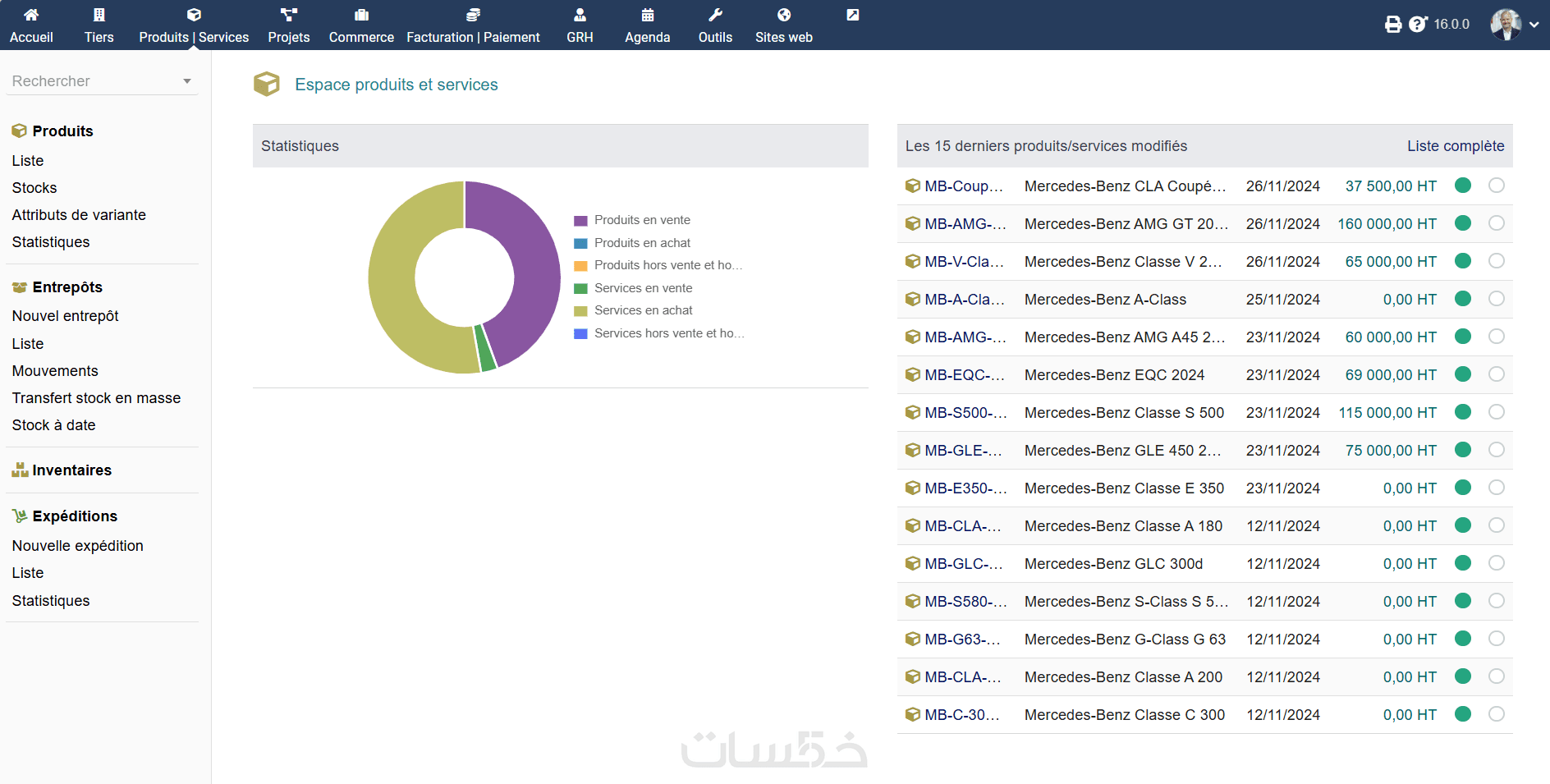Open the MB-G63-… product reference
Image resolution: width=1550 pixels, height=784 pixels.
click(963, 640)
